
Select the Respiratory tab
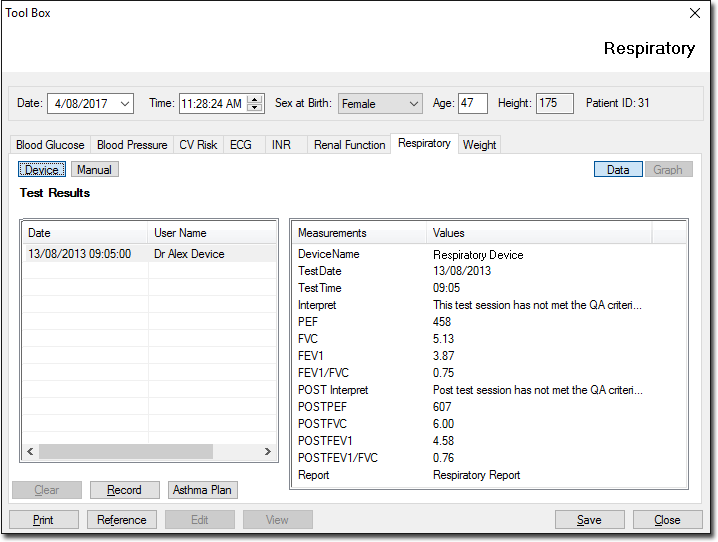[424, 143]
